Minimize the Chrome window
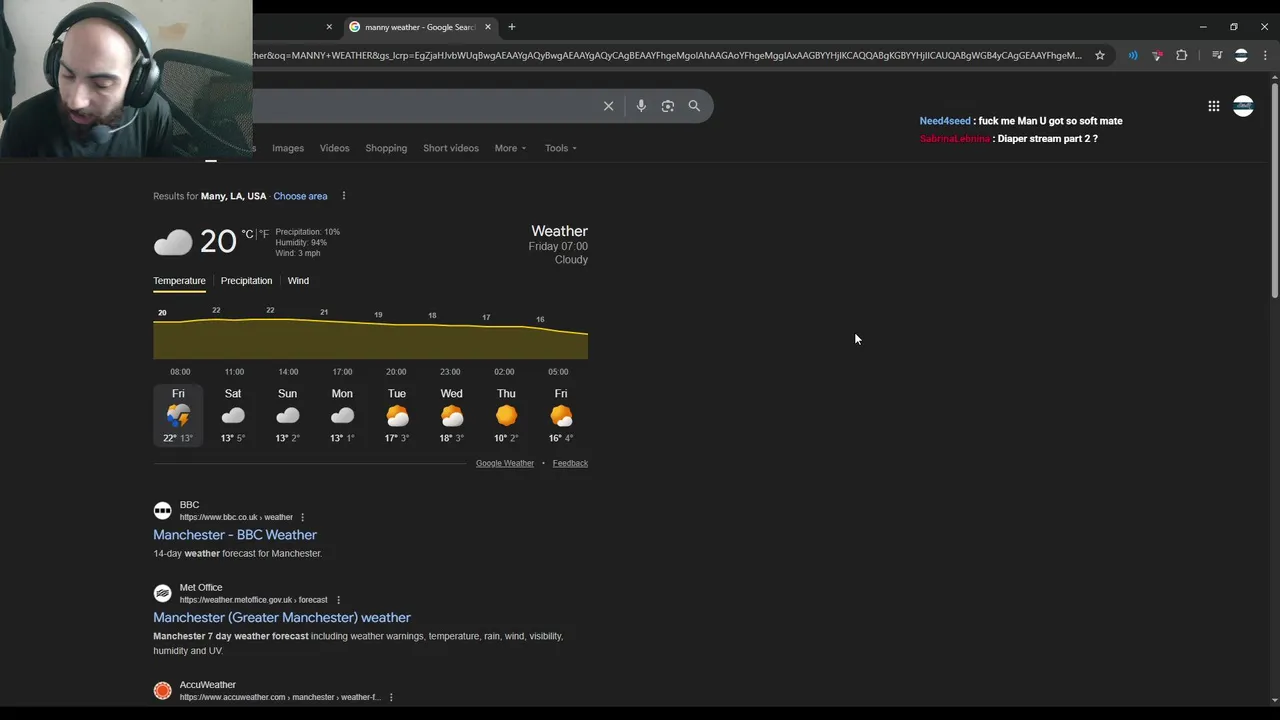The height and width of the screenshot is (720, 1280). coord(1203,27)
